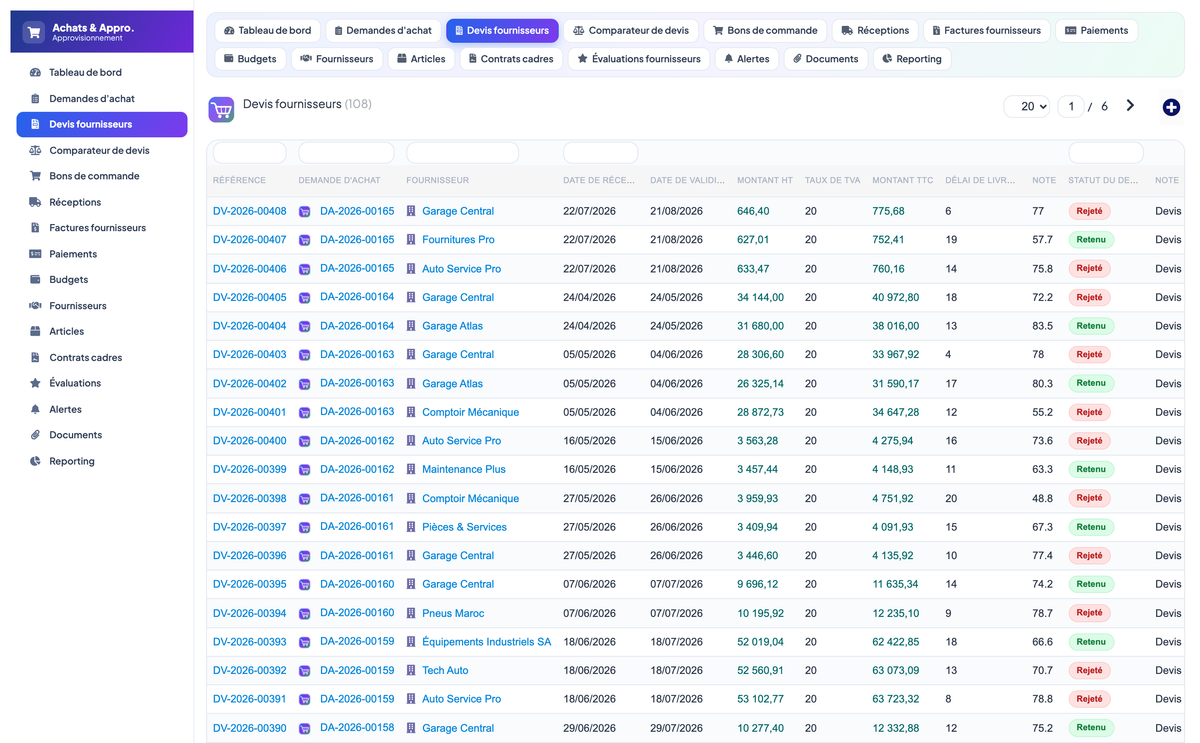Click the invoice icon beside sidebar Factures fournisseurs
The width and height of the screenshot is (1200, 743).
(x=36, y=228)
